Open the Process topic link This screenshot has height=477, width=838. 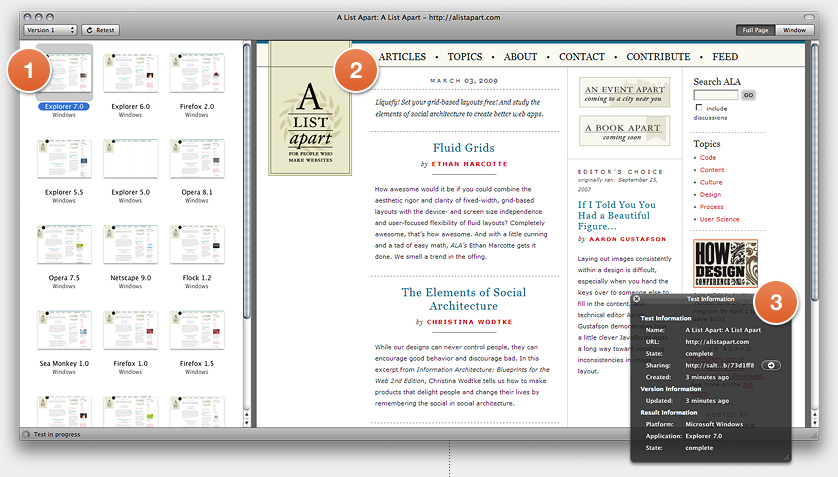tap(711, 207)
